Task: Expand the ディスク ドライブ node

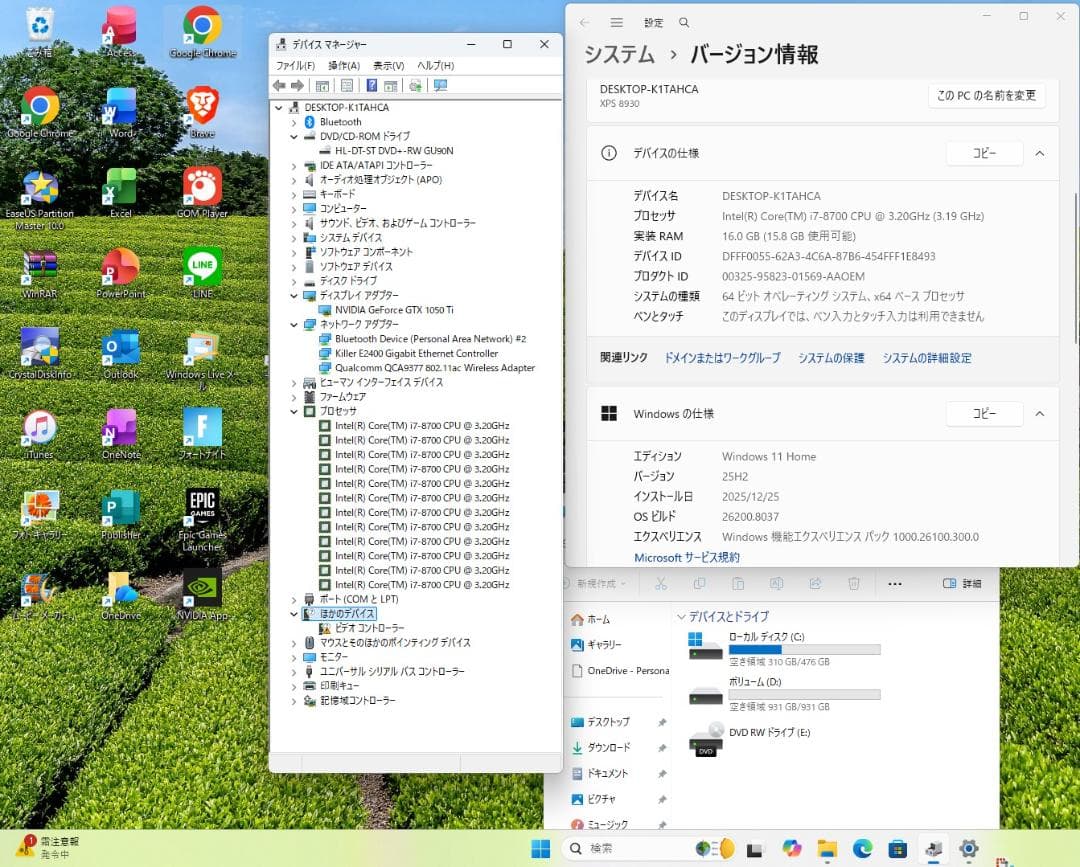Action: coord(294,281)
